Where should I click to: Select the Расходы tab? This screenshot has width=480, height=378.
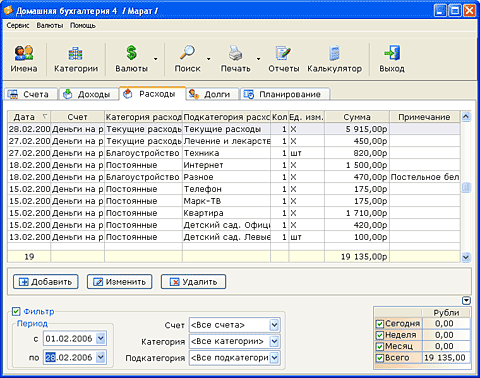point(152,94)
